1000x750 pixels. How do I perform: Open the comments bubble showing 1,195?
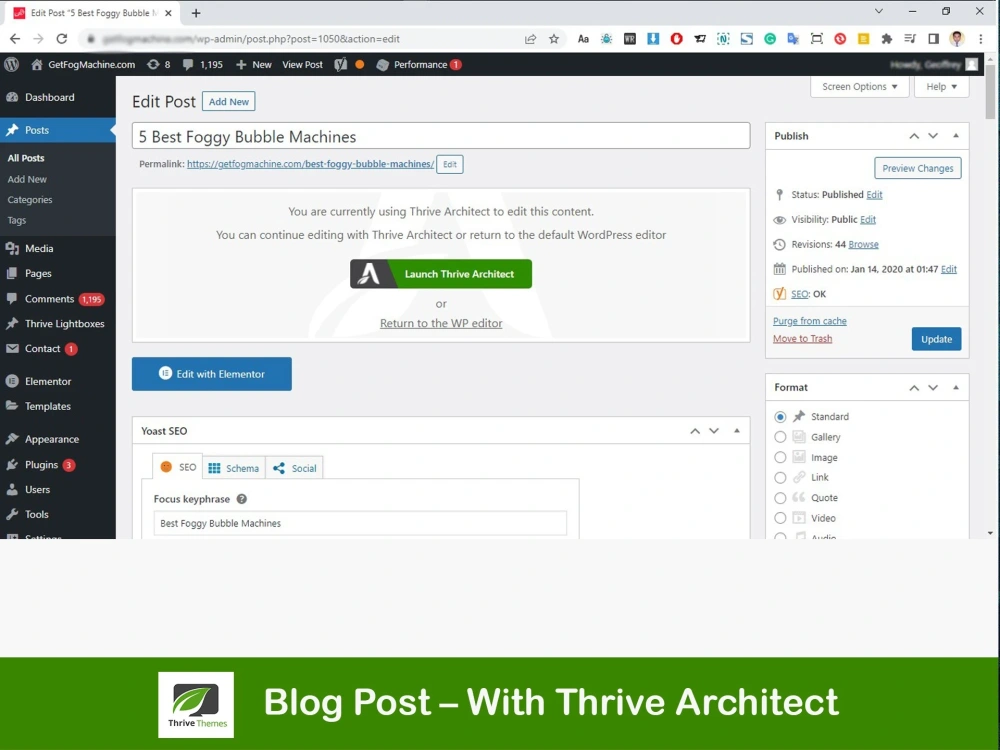188,64
